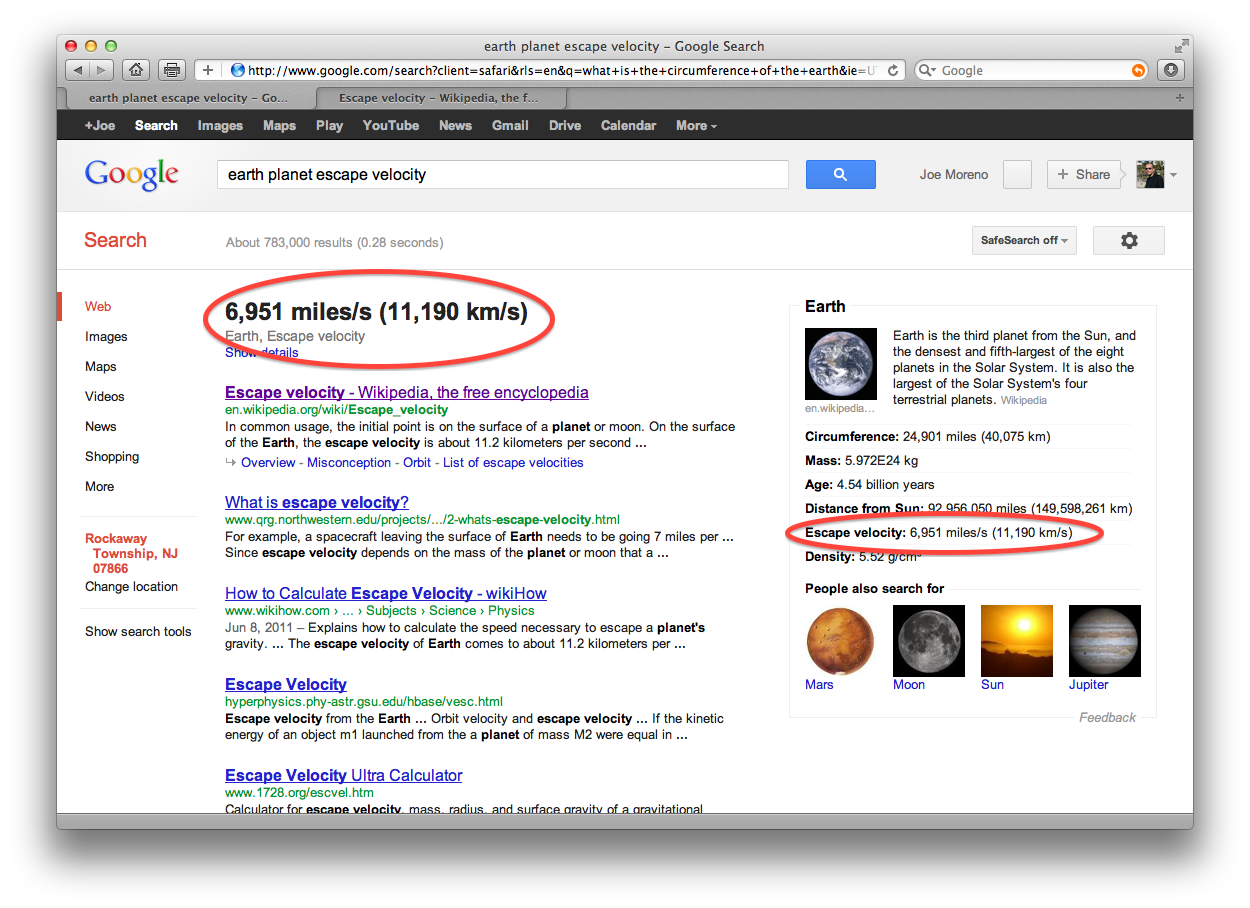Click the Google search query field
The height and width of the screenshot is (908, 1250).
pos(503,174)
